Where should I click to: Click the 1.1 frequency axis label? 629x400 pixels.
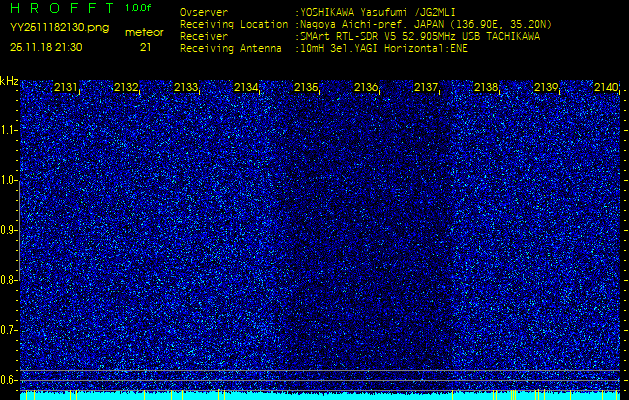coord(7,130)
